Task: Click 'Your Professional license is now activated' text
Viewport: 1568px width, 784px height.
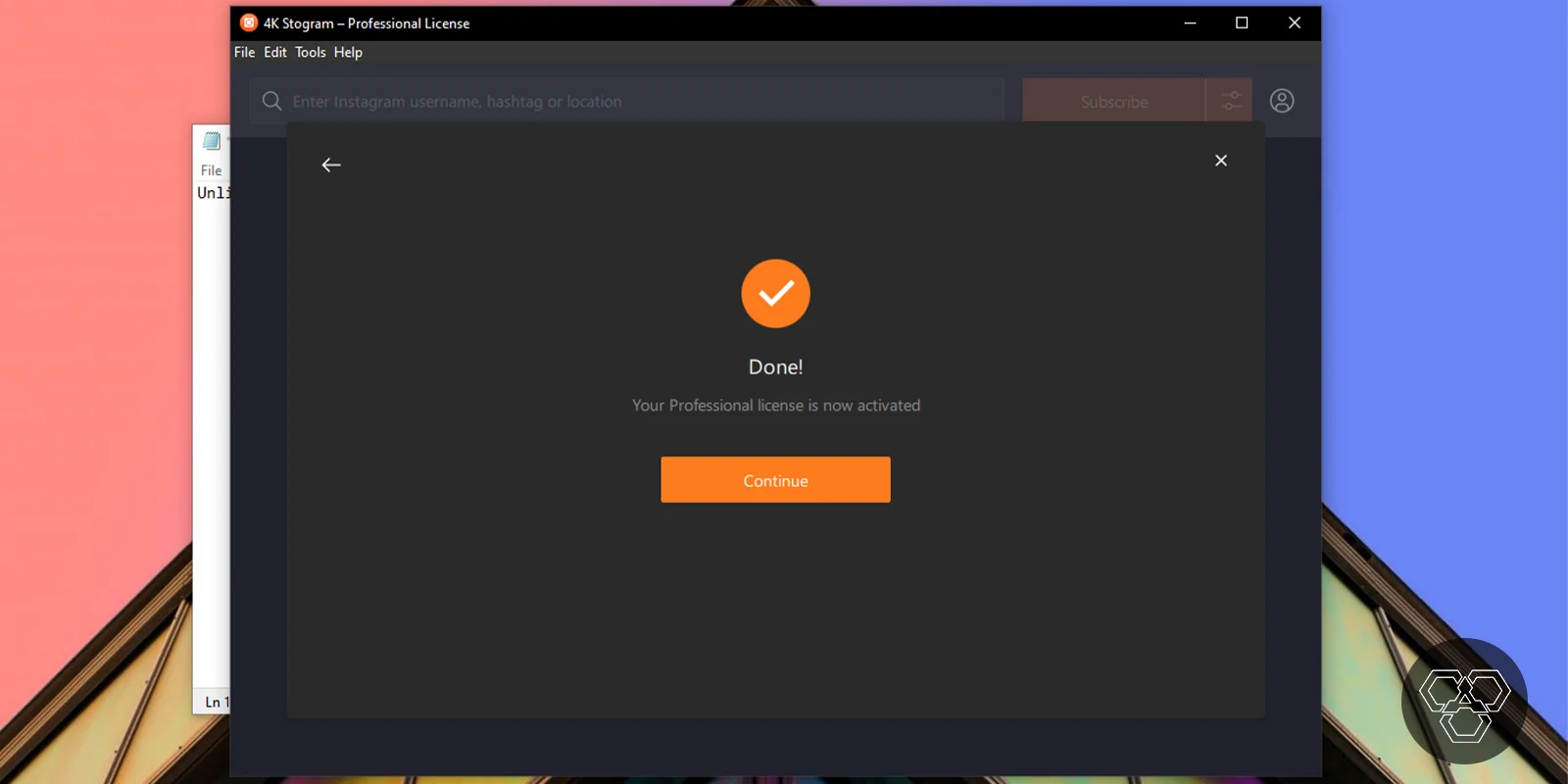Action: [775, 406]
